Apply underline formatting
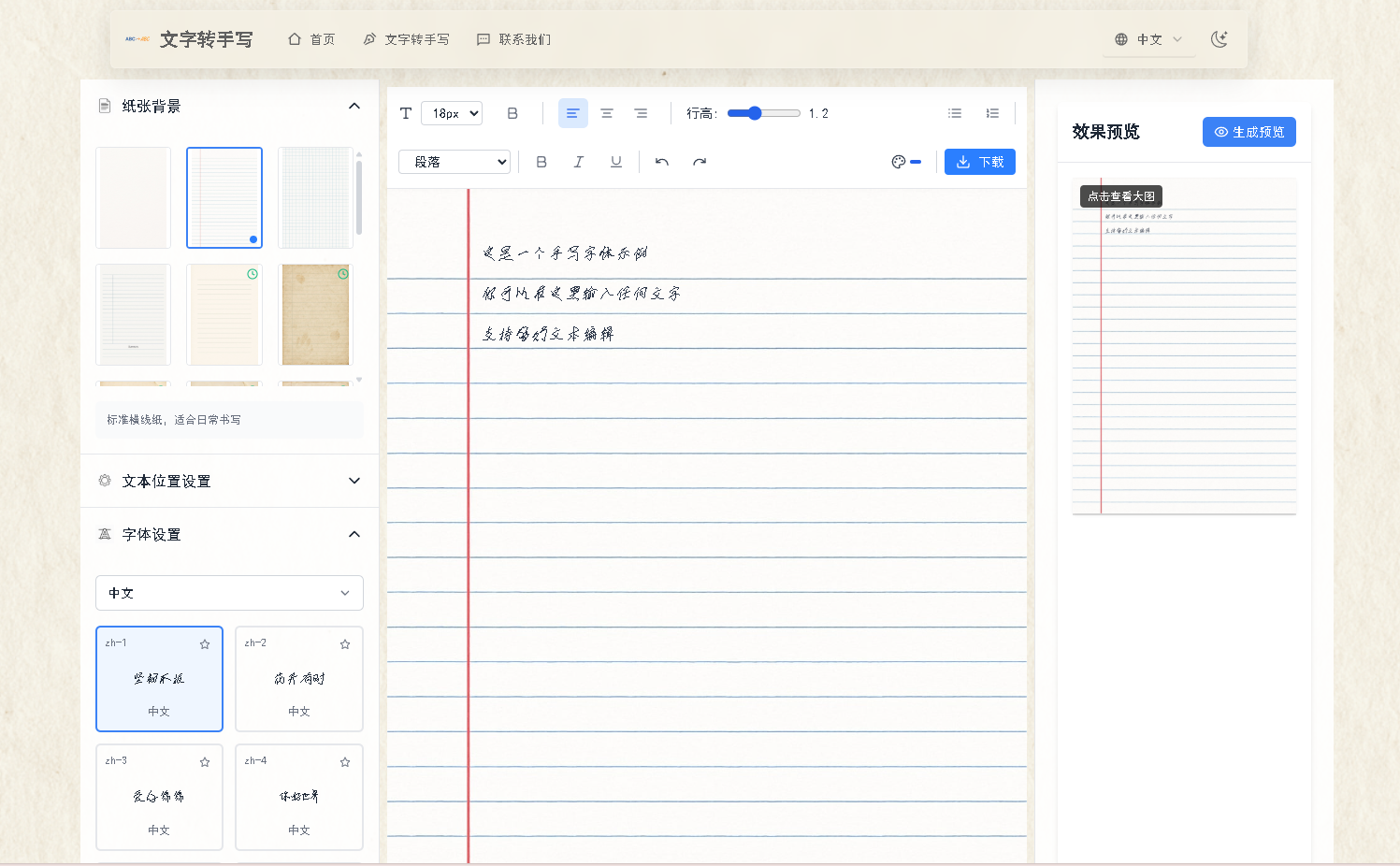 click(615, 161)
